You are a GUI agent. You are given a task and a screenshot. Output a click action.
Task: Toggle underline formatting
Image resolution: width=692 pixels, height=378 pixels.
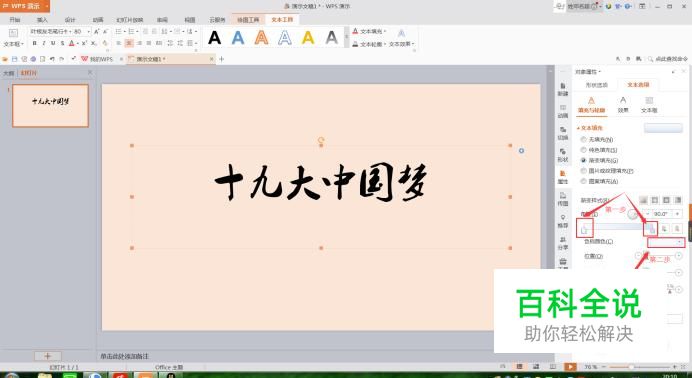[53, 43]
